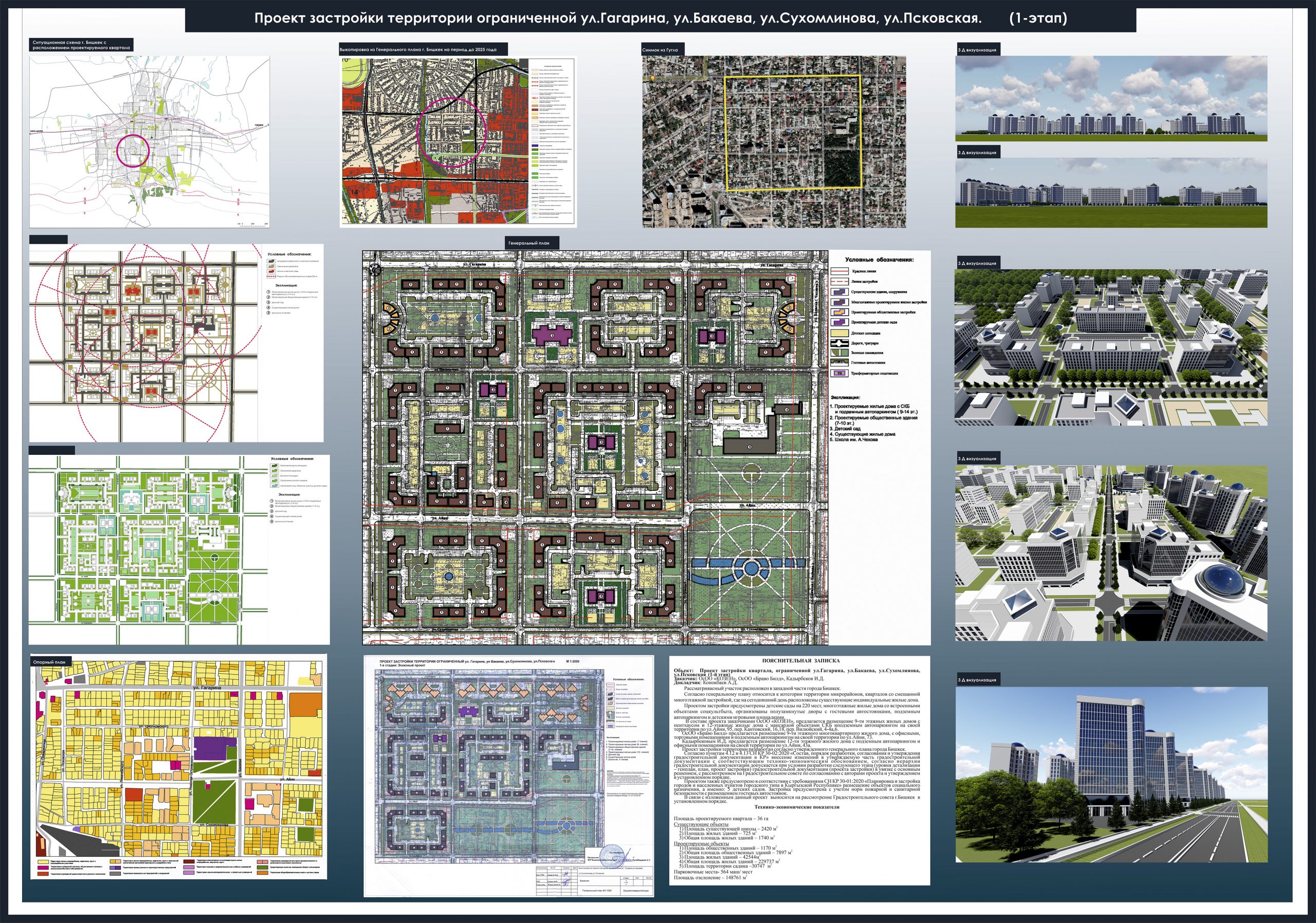This screenshot has height=923, width=1316.
Task: Open the Google satellite image
Action: 774,141
